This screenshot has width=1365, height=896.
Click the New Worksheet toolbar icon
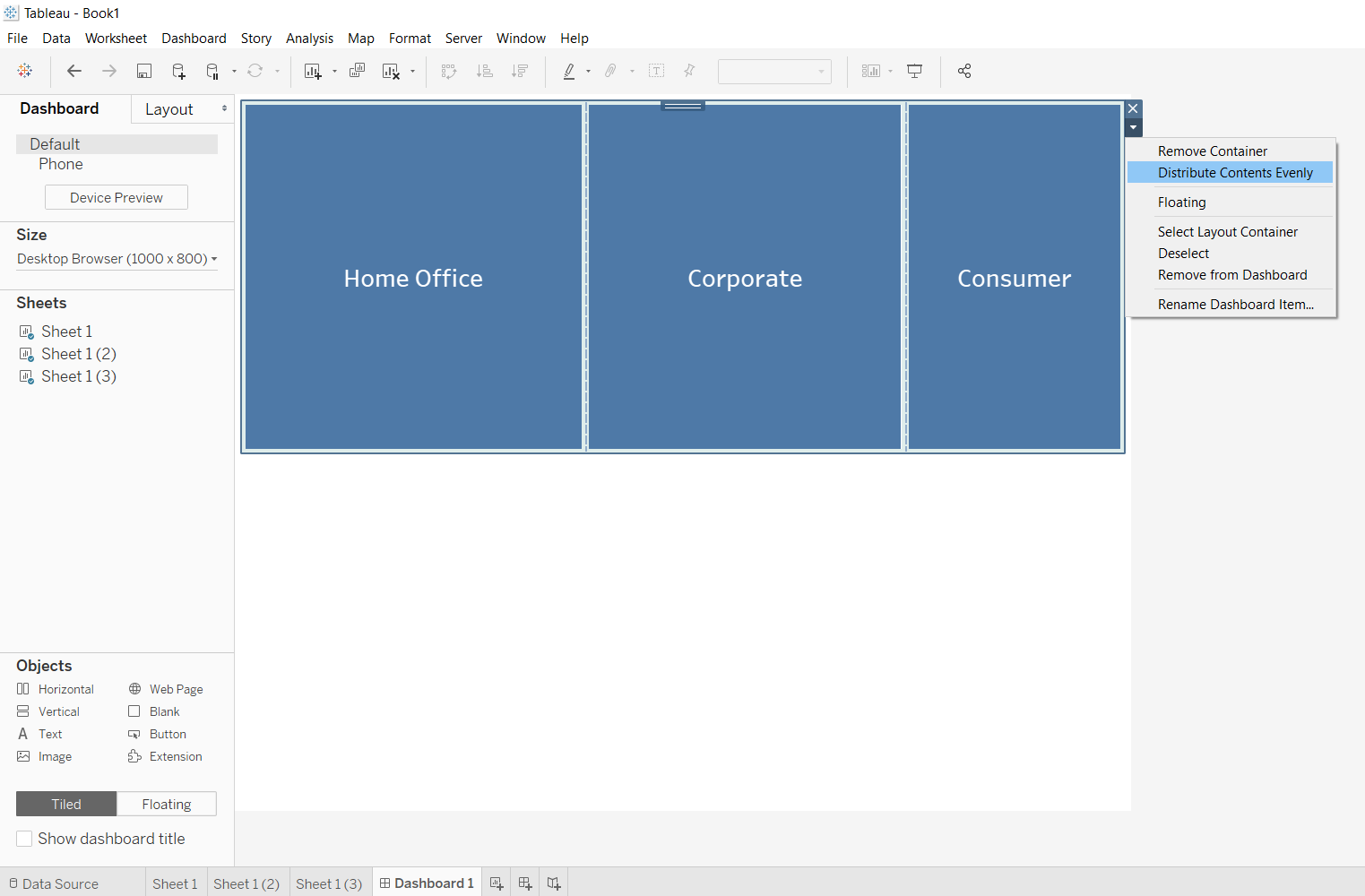point(315,71)
